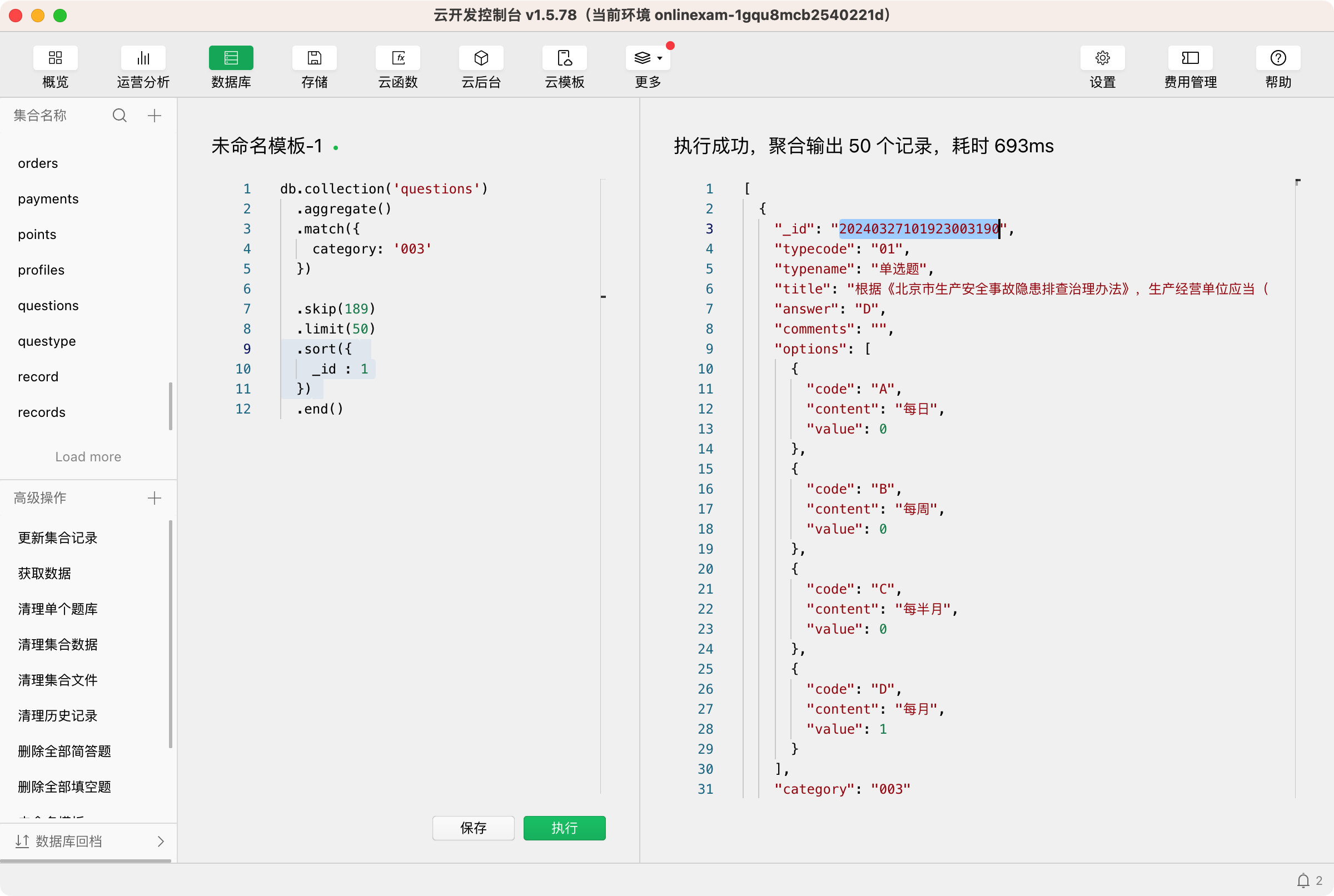Open the 概览 overview icon

click(55, 58)
